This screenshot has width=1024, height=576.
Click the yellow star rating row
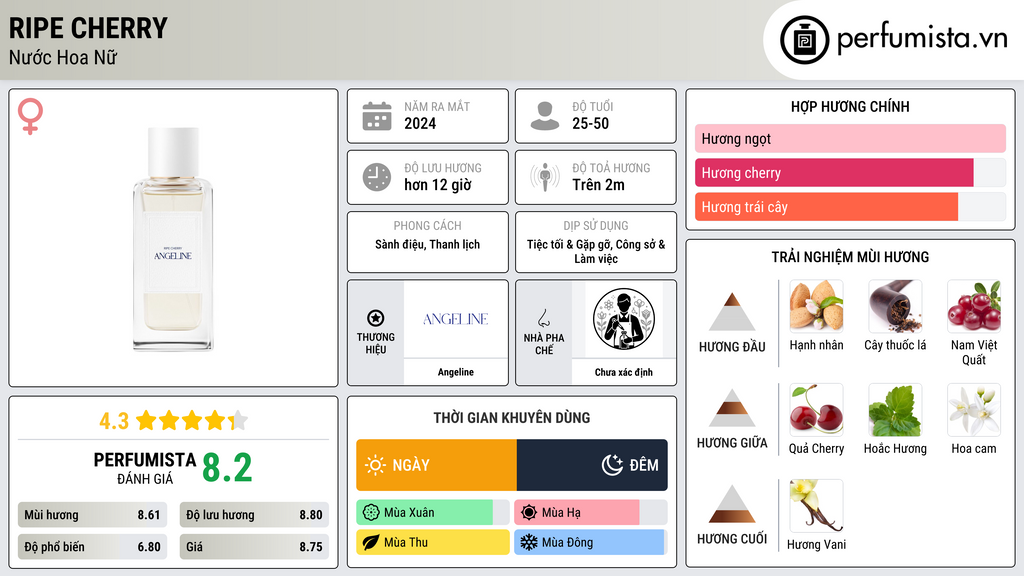[x=191, y=421]
